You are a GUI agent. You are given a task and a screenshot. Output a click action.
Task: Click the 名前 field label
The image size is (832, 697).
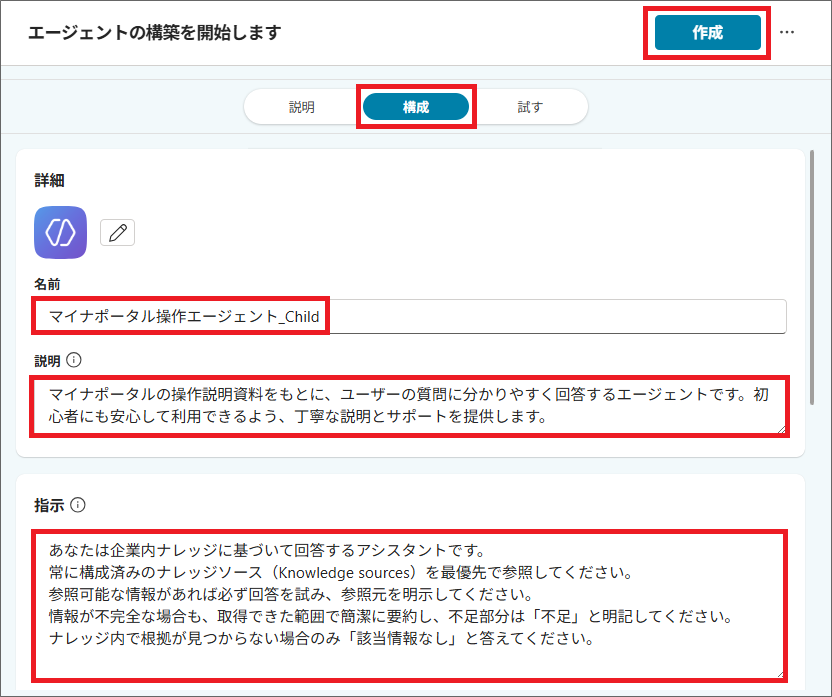pos(48,285)
